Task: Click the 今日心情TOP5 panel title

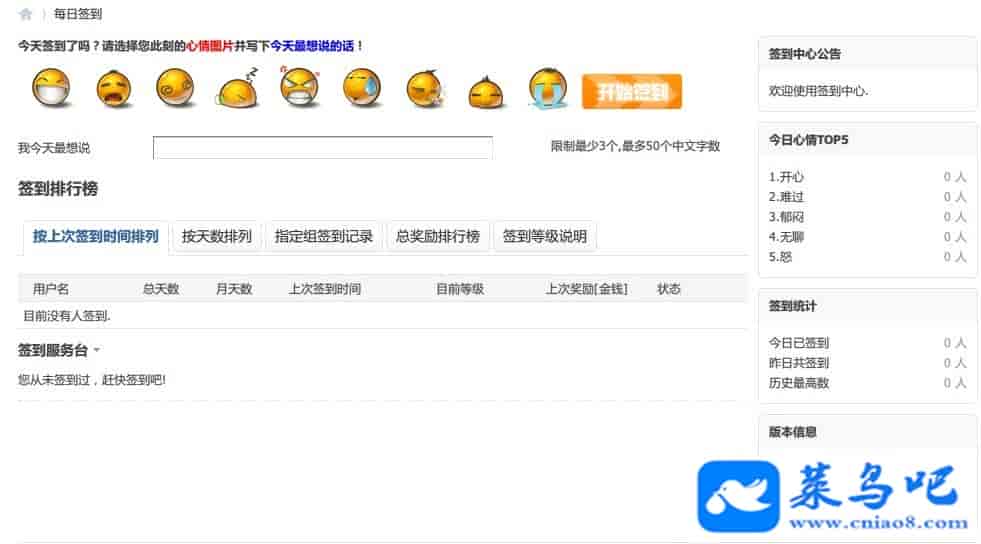Action: point(808,140)
